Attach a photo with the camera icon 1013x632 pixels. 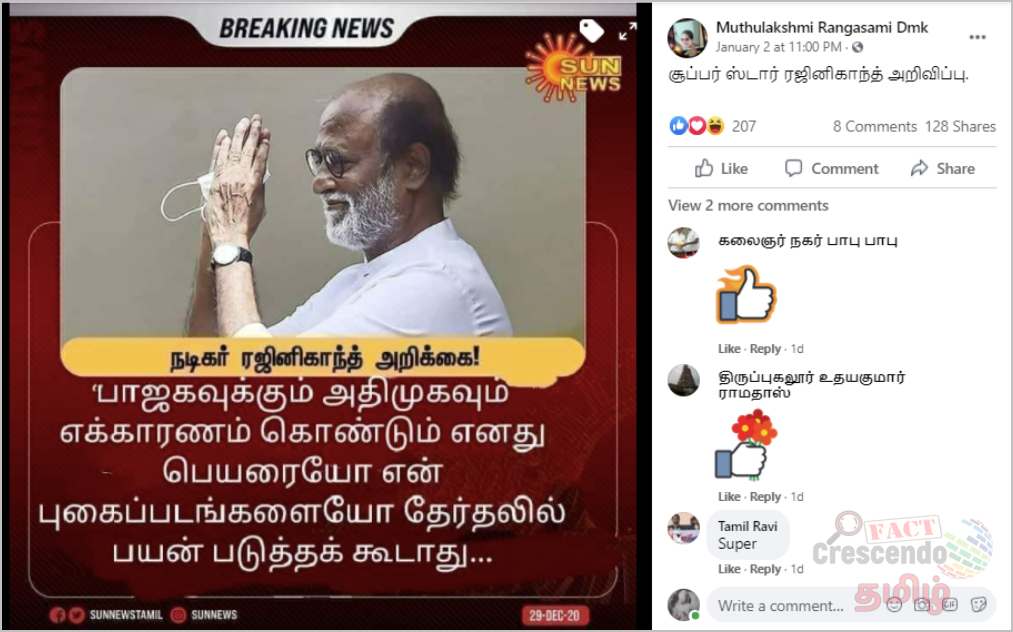(922, 605)
